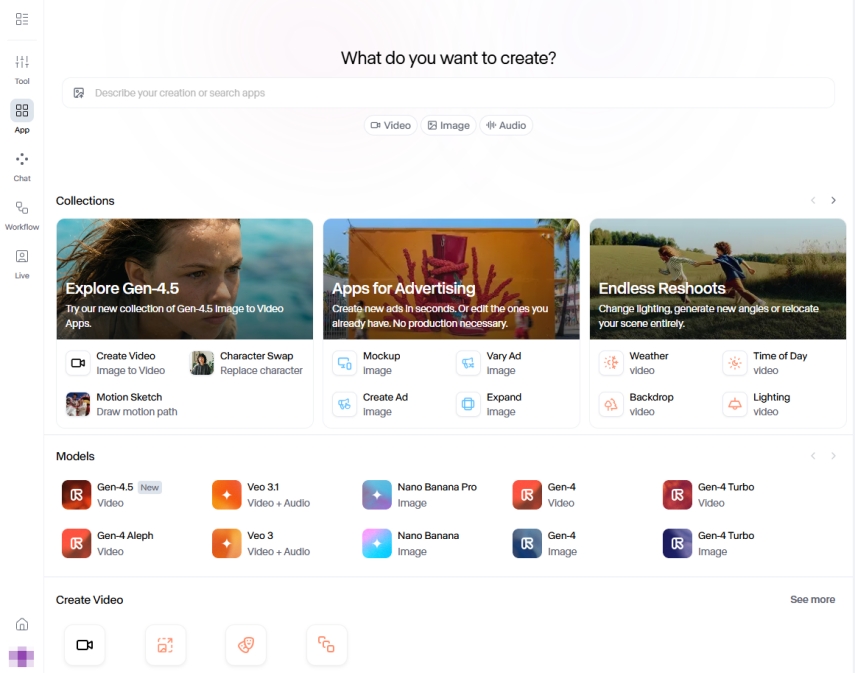
Task: Open the Apps for Advertising collection banner
Action: [451, 279]
